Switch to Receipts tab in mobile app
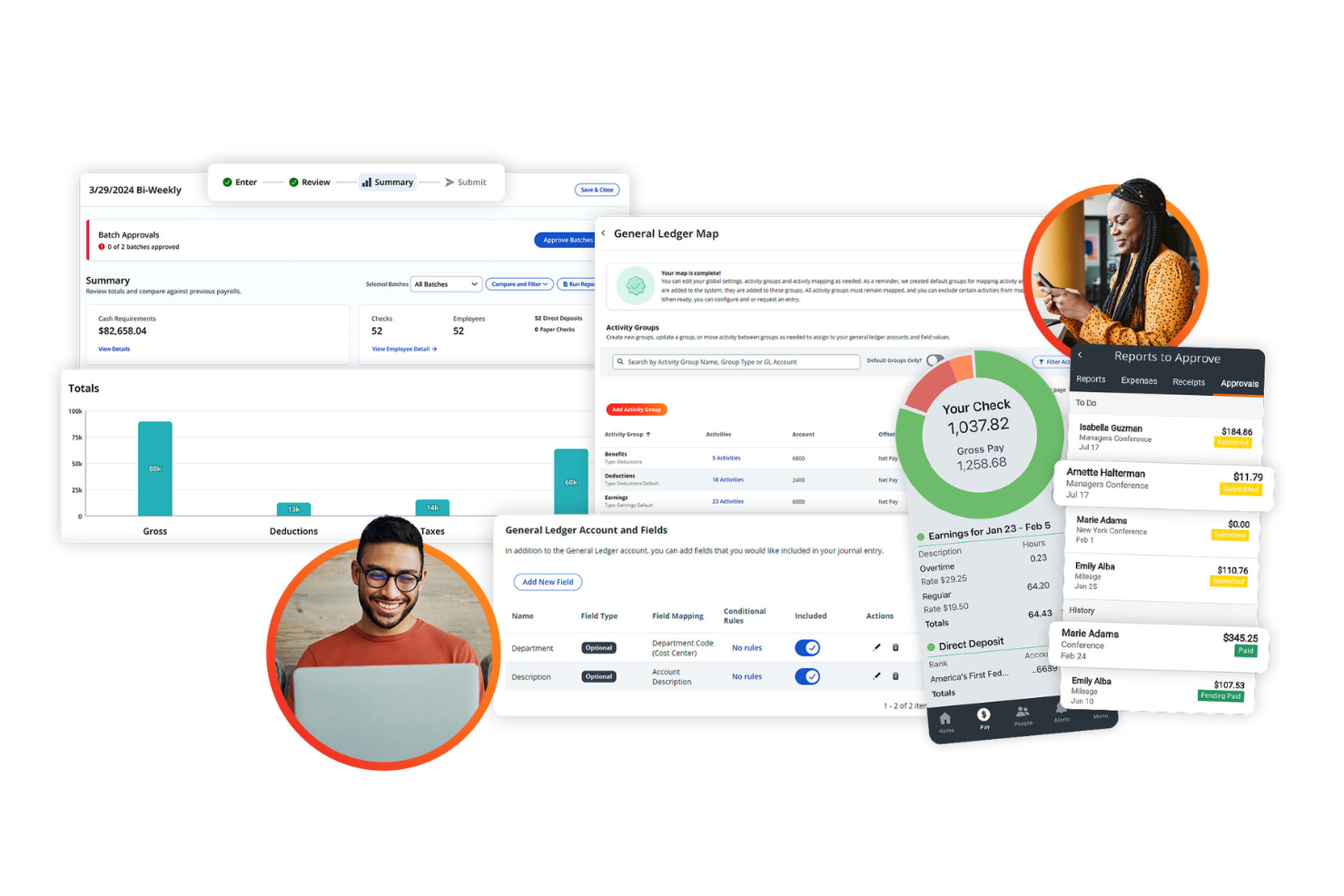This screenshot has width=1344, height=896. point(1189,382)
